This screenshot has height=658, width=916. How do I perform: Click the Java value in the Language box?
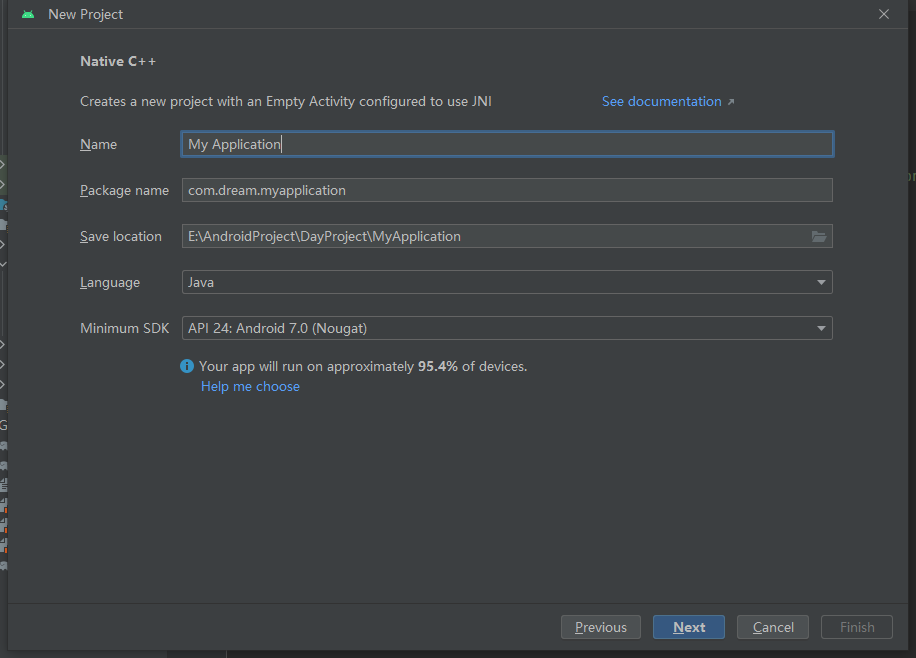pos(201,283)
